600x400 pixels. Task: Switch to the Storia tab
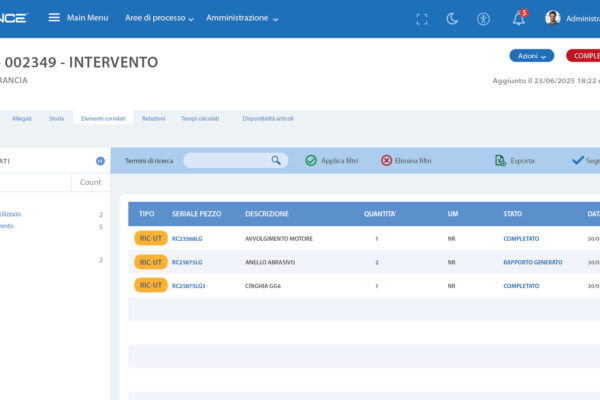pos(56,119)
